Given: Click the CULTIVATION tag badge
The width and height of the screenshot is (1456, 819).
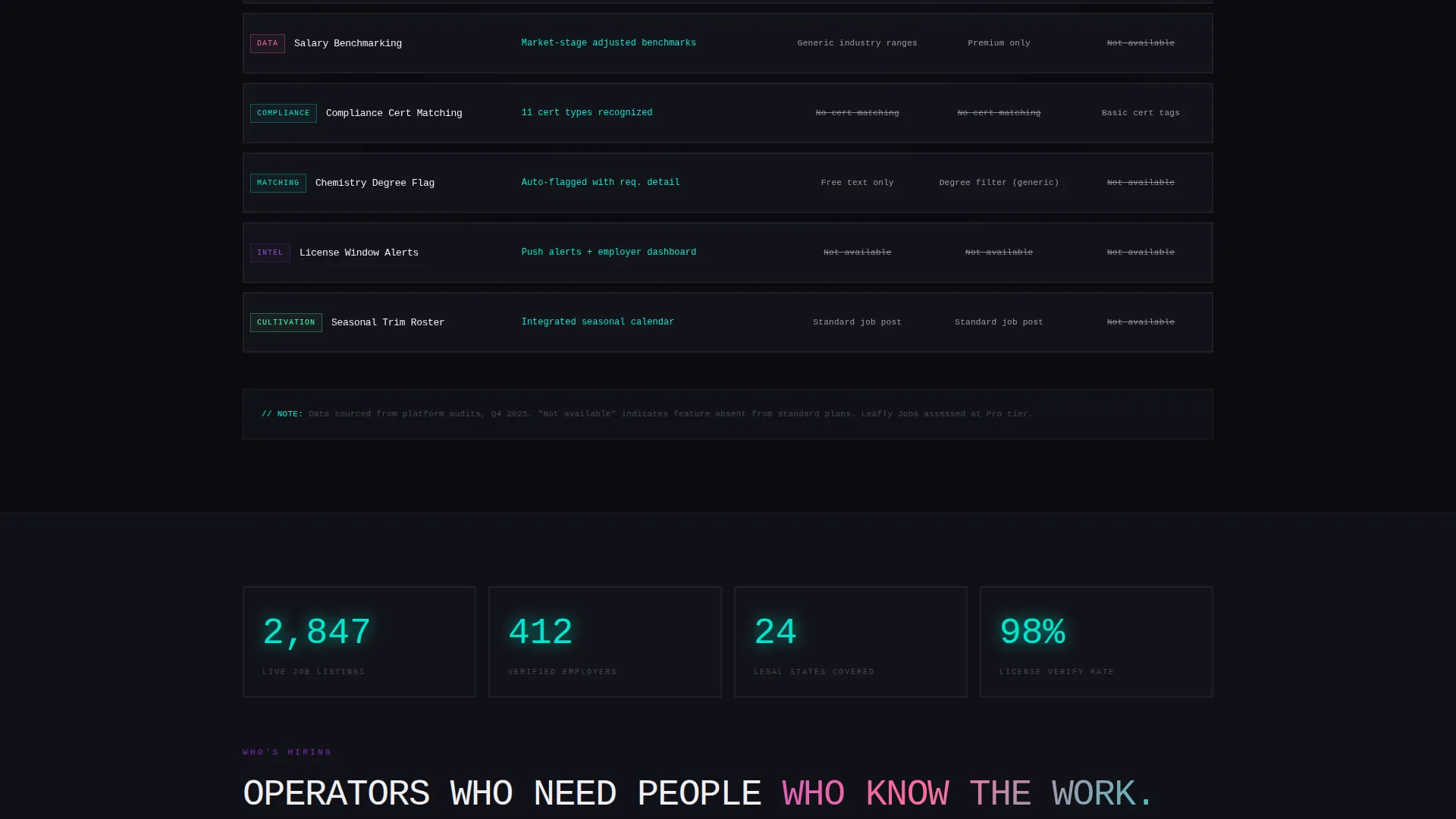Looking at the screenshot, I should [286, 322].
